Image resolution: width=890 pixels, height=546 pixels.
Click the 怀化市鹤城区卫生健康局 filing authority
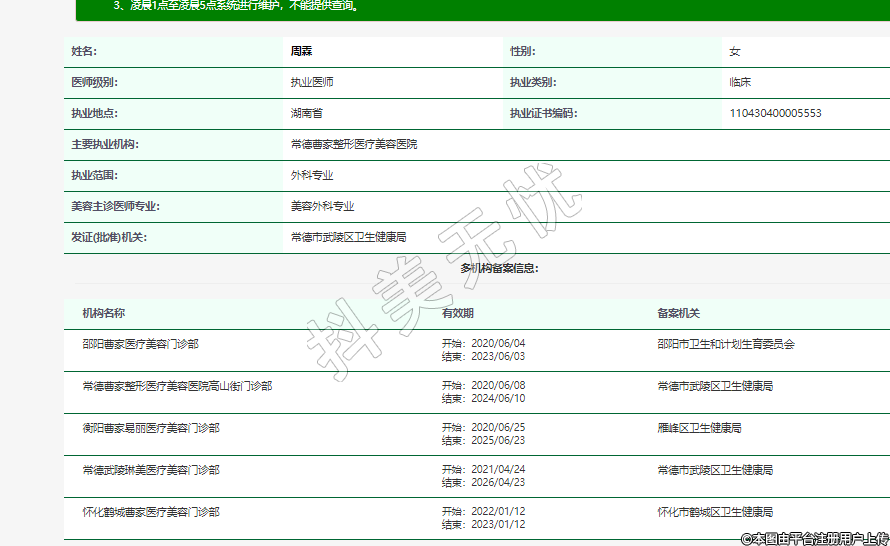(715, 511)
